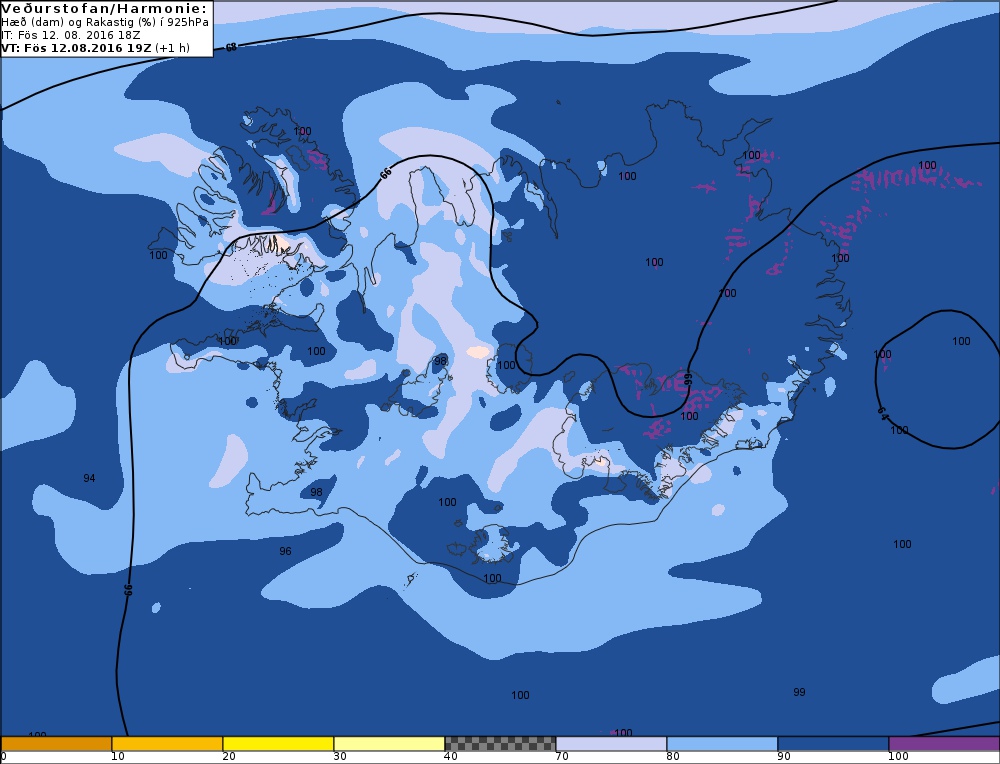Click the 'Veðurstofan/Harmonie:' title text

pyautogui.click(x=105, y=8)
